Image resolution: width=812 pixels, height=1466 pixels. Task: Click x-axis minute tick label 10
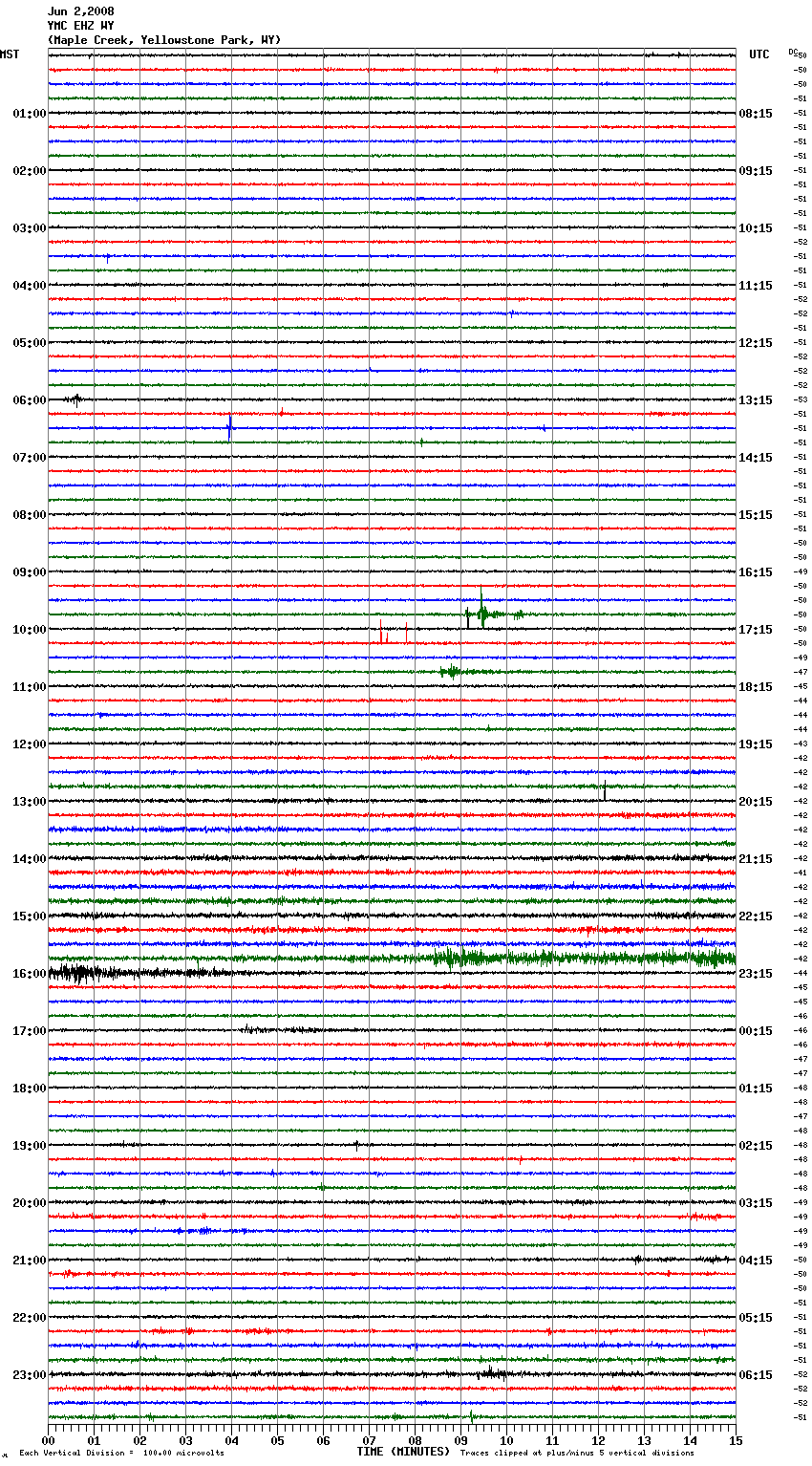pyautogui.click(x=506, y=1440)
